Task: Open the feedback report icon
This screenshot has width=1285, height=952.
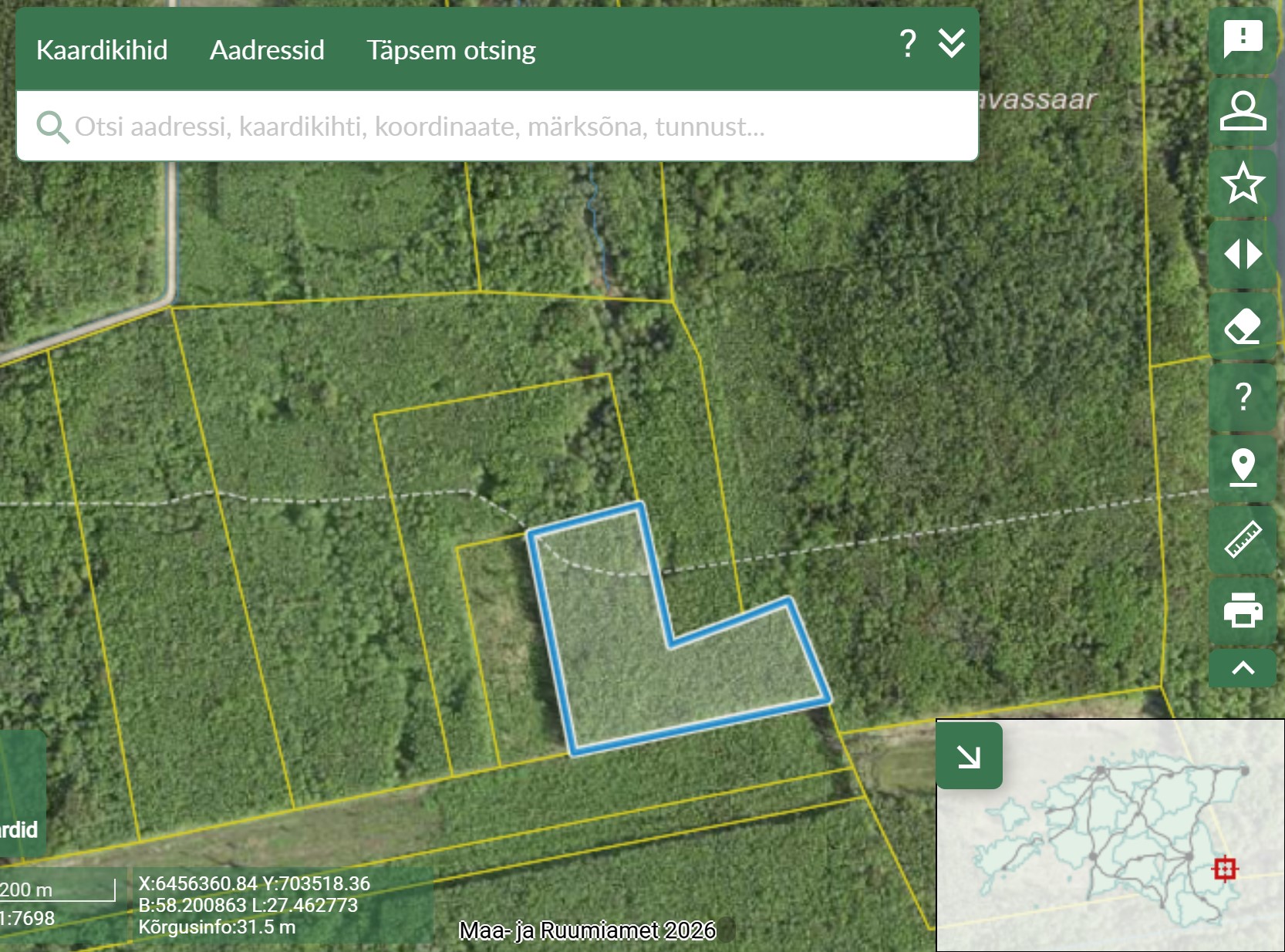Action: pyautogui.click(x=1243, y=39)
